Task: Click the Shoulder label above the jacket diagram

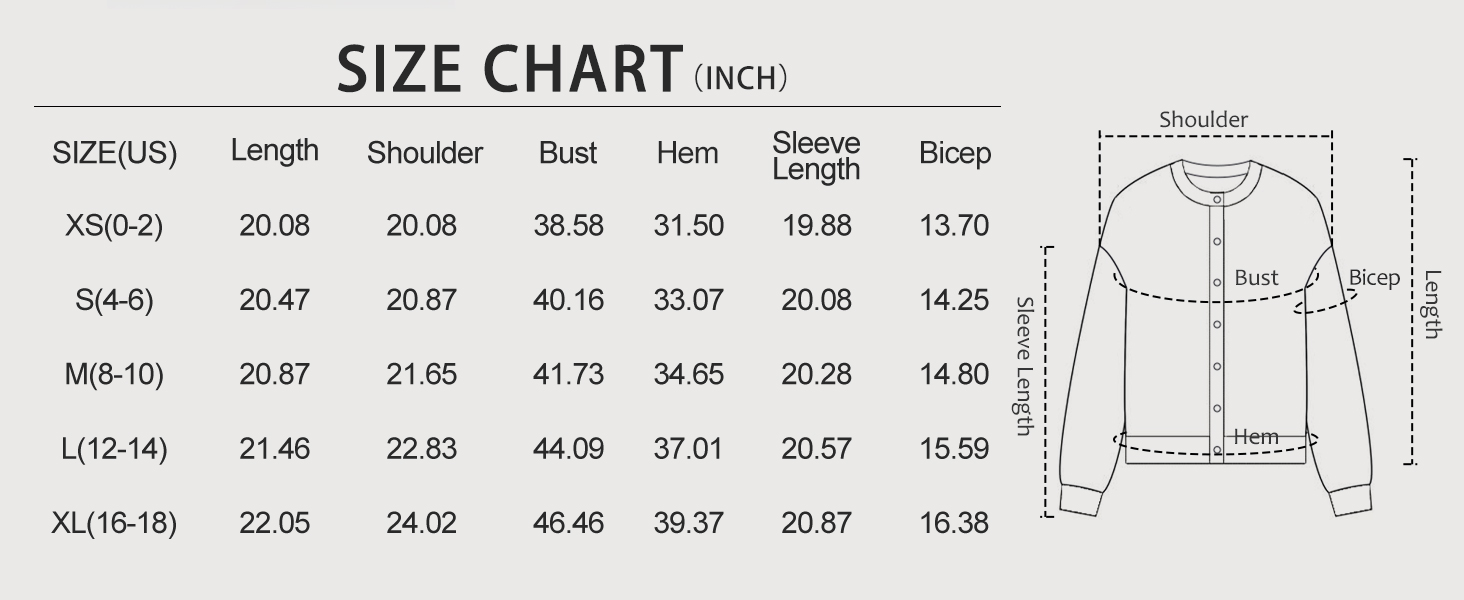Action: [x=1204, y=120]
